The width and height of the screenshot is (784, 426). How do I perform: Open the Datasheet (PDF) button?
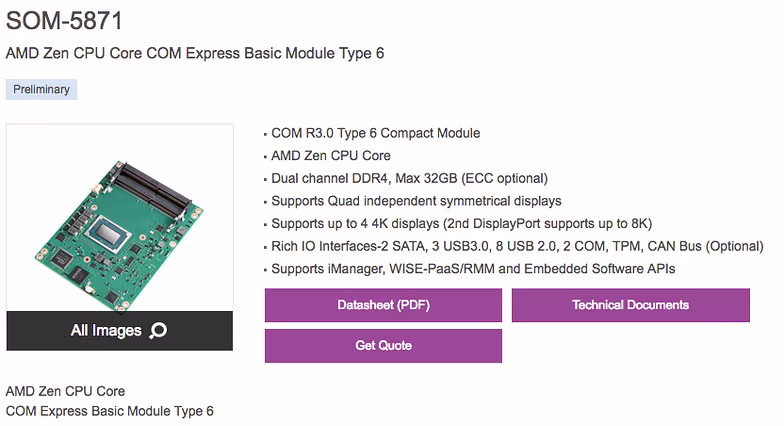[x=383, y=305]
